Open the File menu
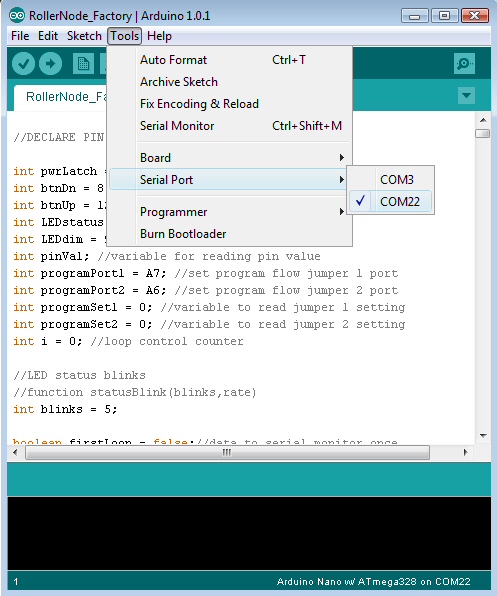 20,36
